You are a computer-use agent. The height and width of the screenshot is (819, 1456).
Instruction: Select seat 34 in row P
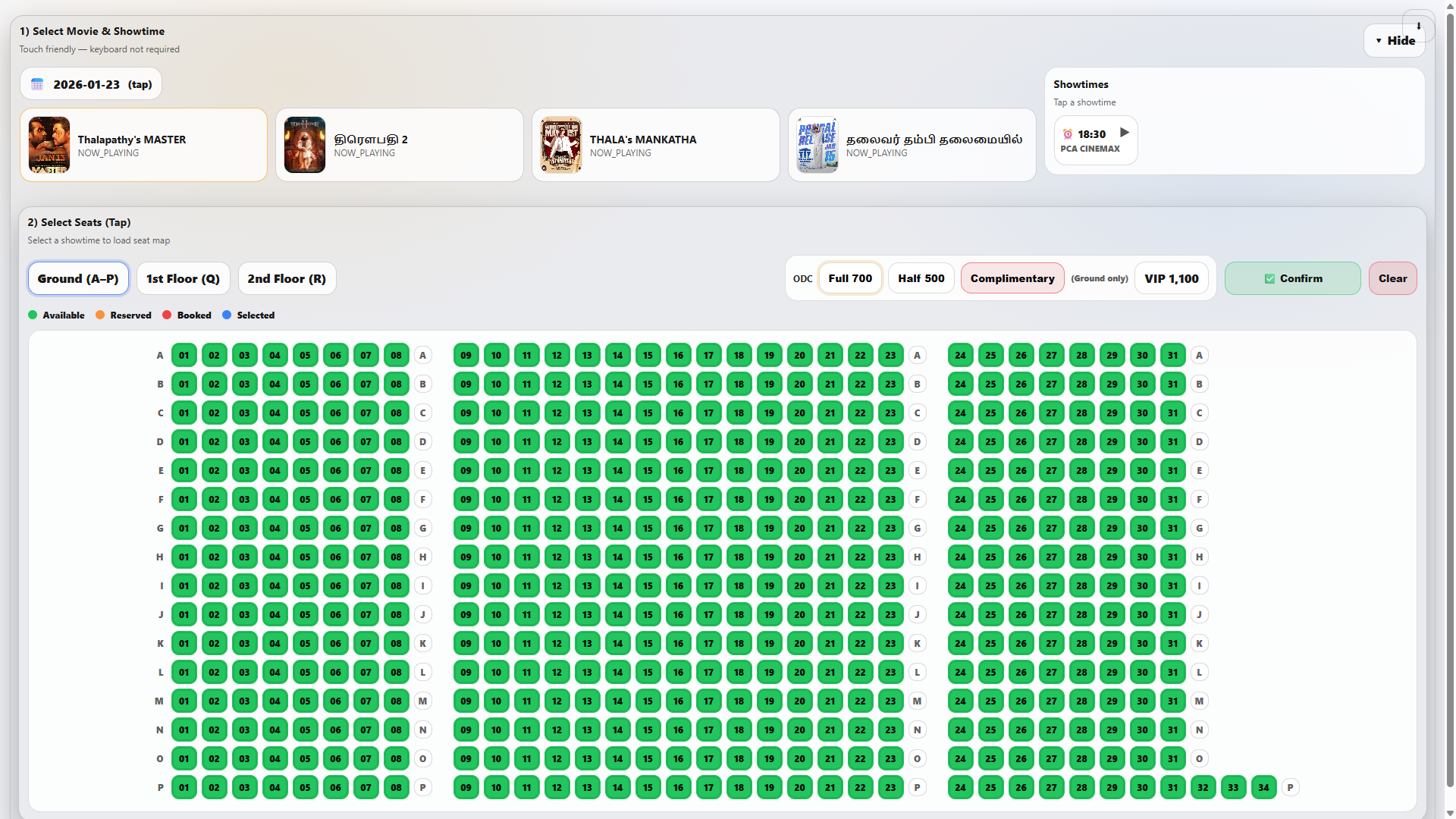1263,787
